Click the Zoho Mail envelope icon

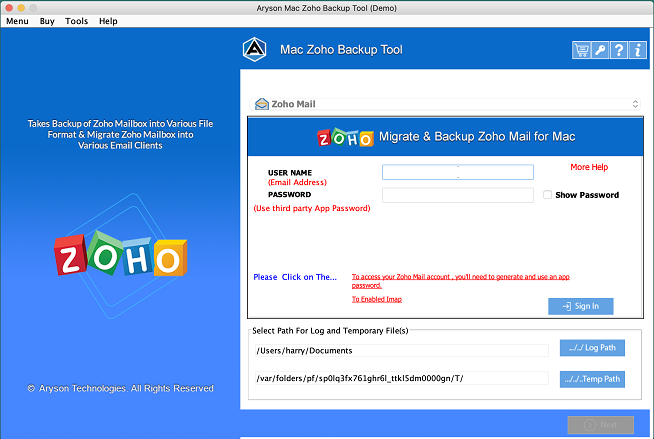262,104
